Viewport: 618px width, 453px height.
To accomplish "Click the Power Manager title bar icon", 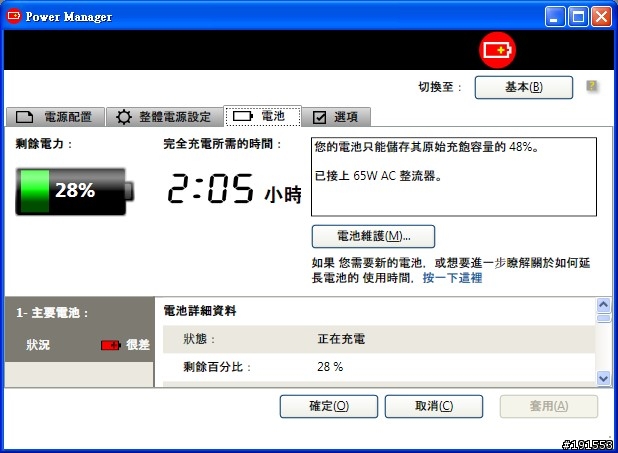I will (14, 16).
